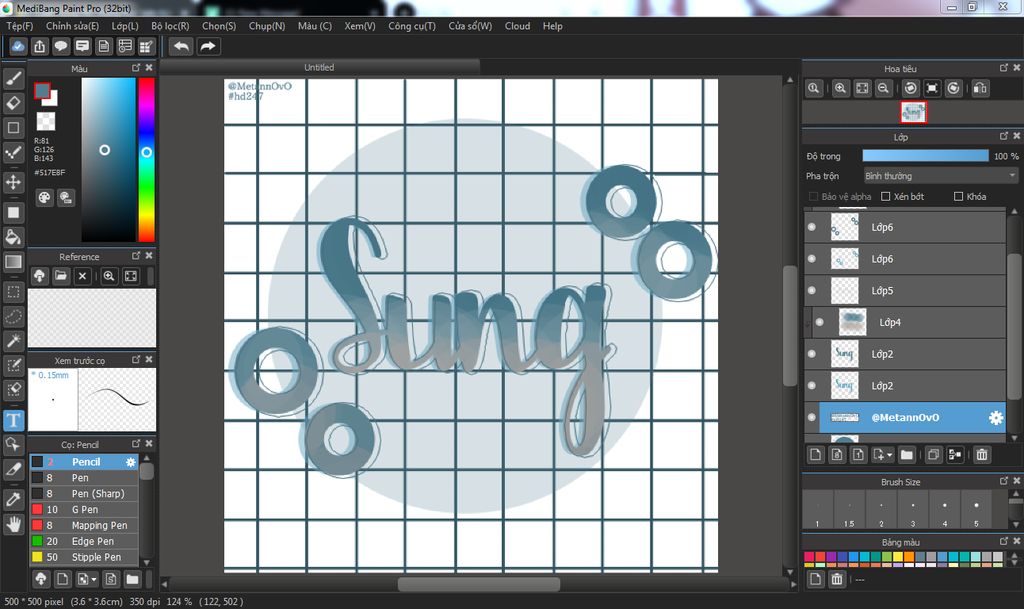1024x609 pixels.
Task: Select the Text tool
Action: pyautogui.click(x=14, y=420)
